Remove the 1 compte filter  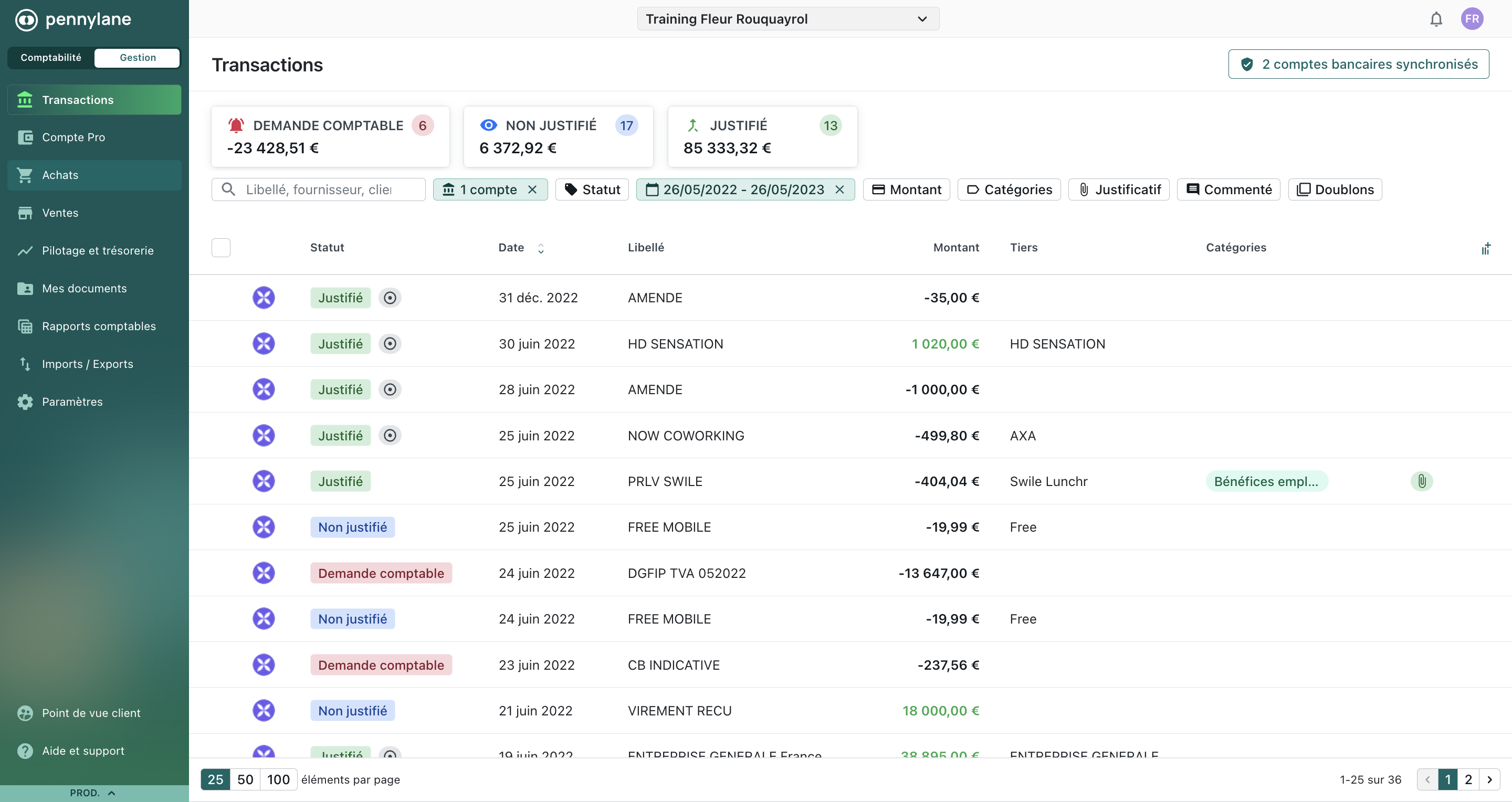click(532, 189)
